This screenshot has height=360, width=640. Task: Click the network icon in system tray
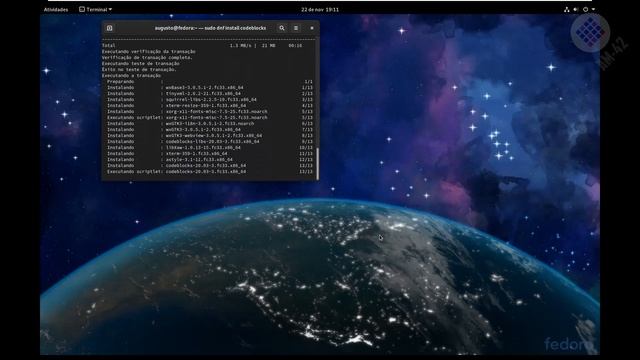(567, 9)
